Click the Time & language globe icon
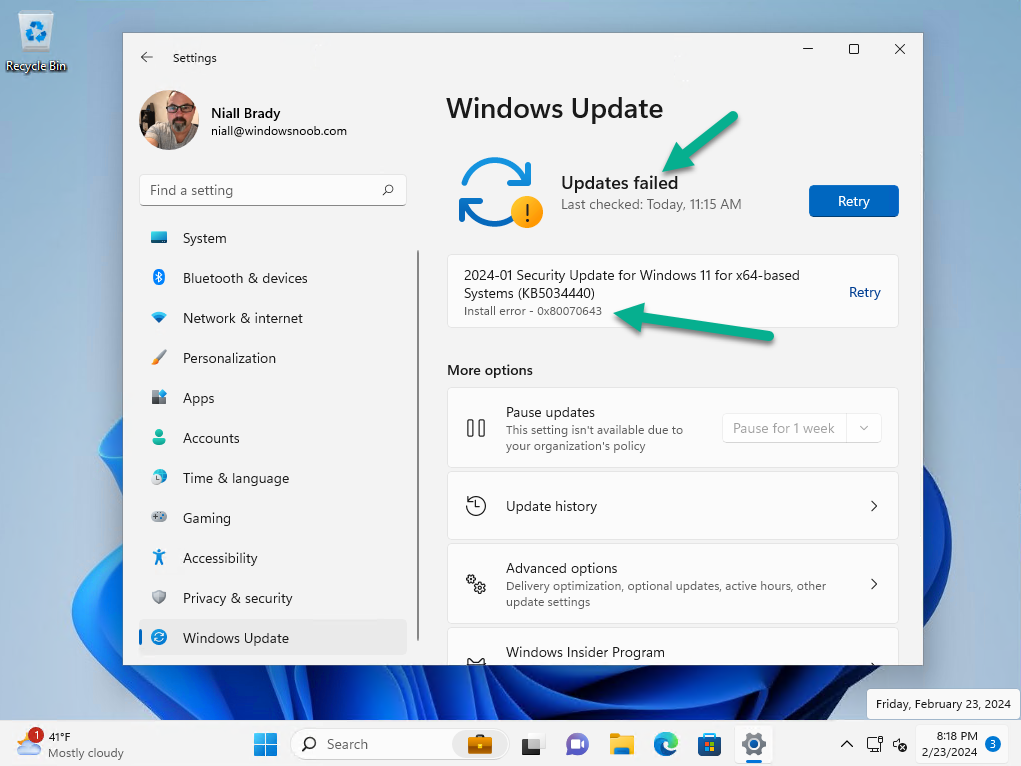This screenshot has width=1021, height=766. [159, 477]
